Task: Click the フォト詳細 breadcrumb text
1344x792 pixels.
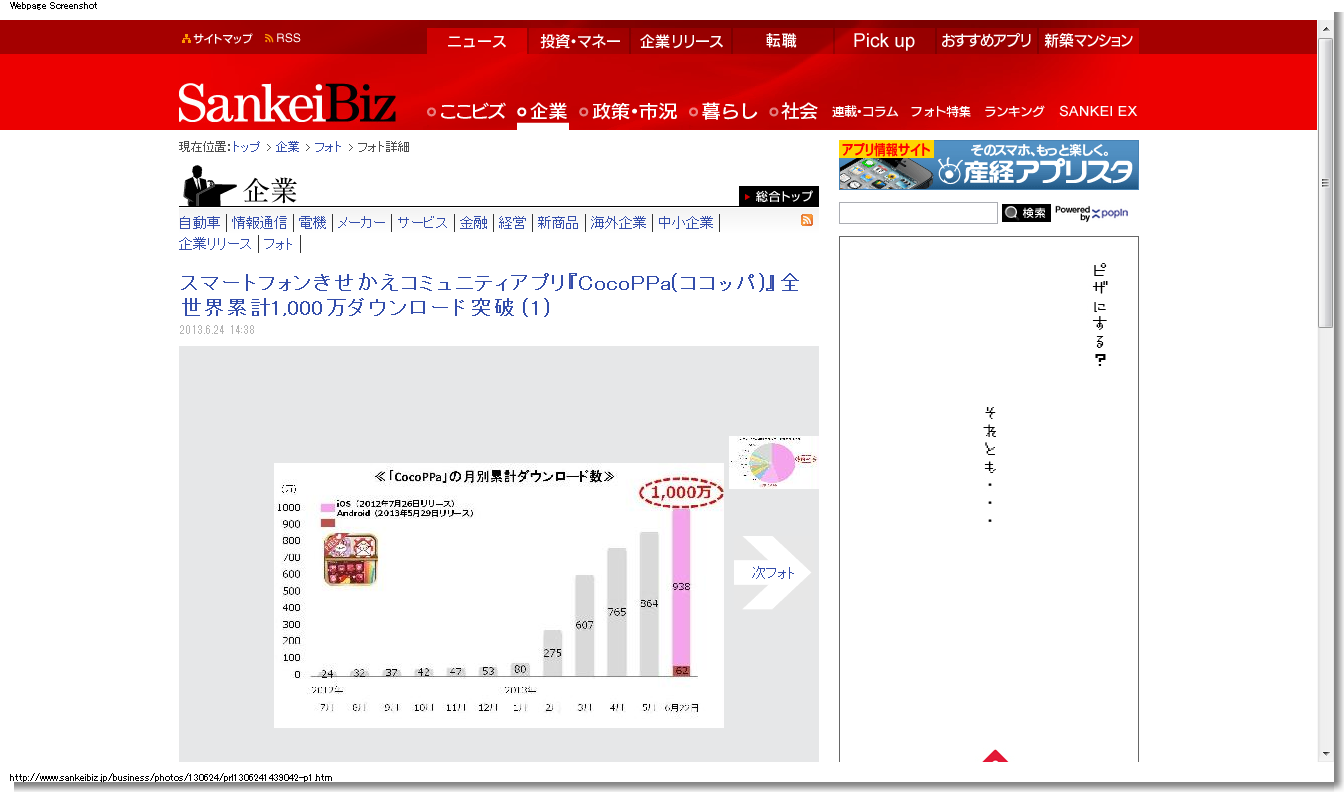Action: 383,147
